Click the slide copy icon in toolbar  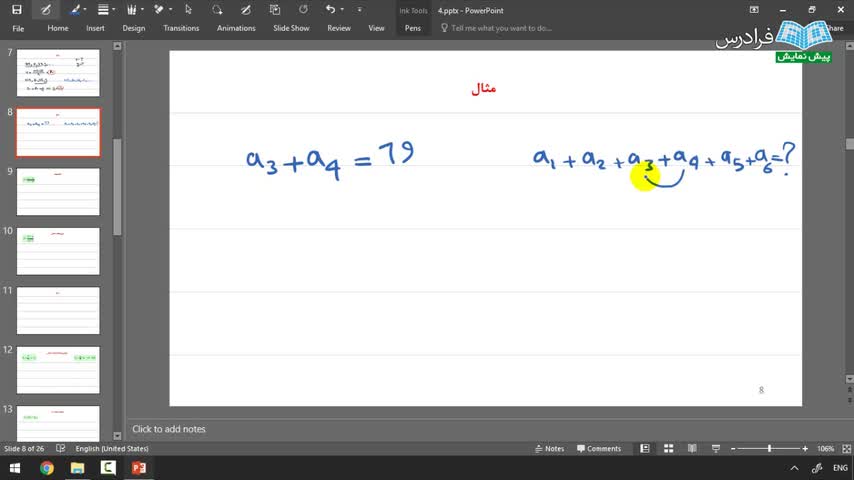click(x=274, y=10)
